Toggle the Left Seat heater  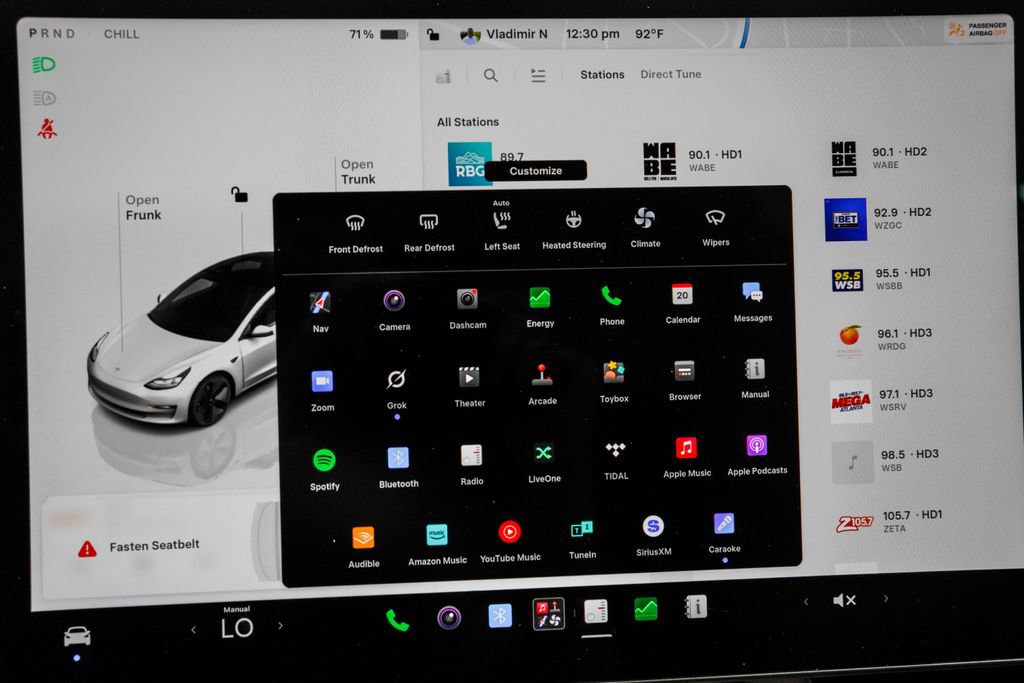click(x=502, y=226)
